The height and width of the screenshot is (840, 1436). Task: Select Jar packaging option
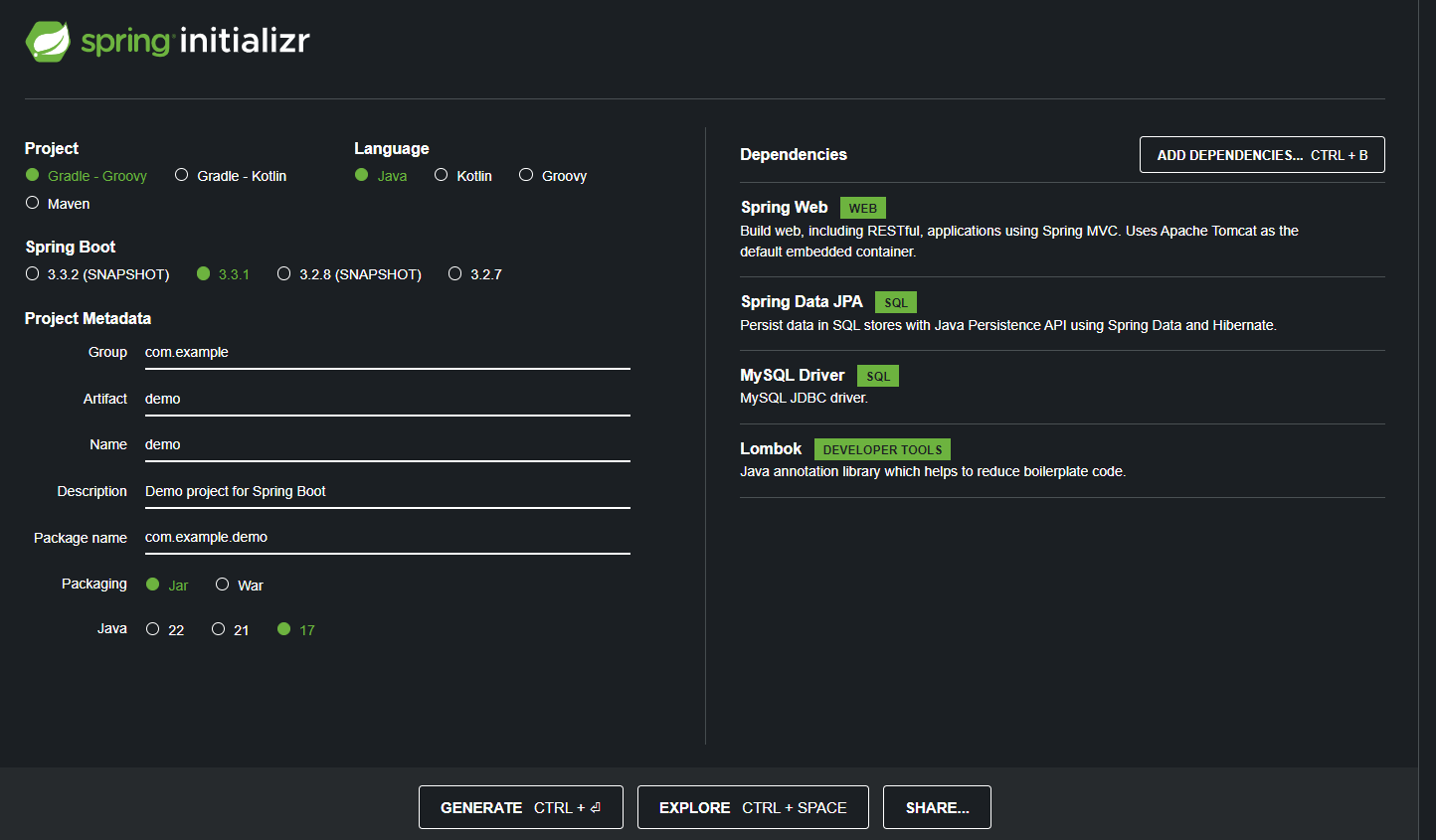167,586
